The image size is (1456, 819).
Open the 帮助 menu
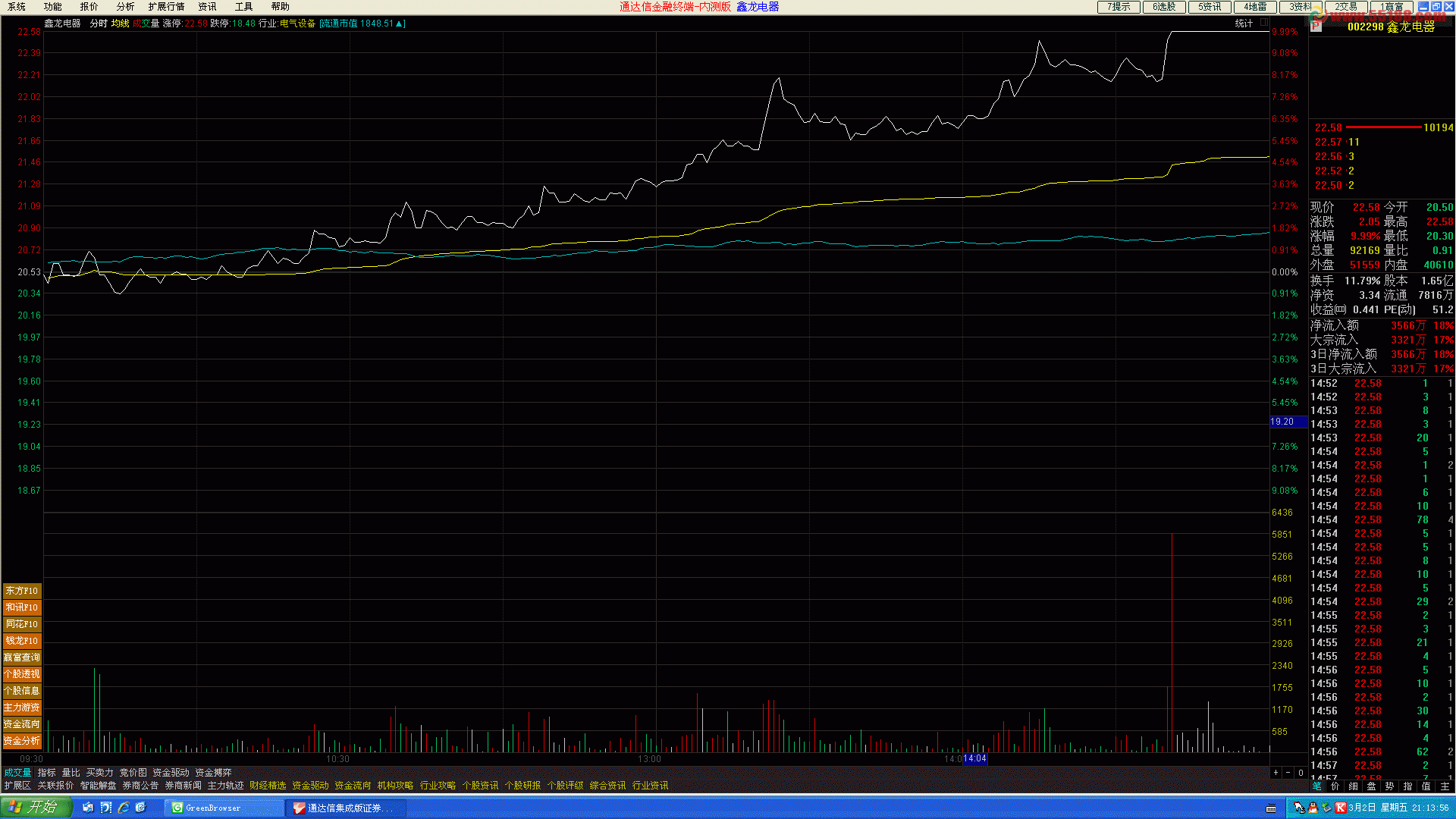[281, 7]
